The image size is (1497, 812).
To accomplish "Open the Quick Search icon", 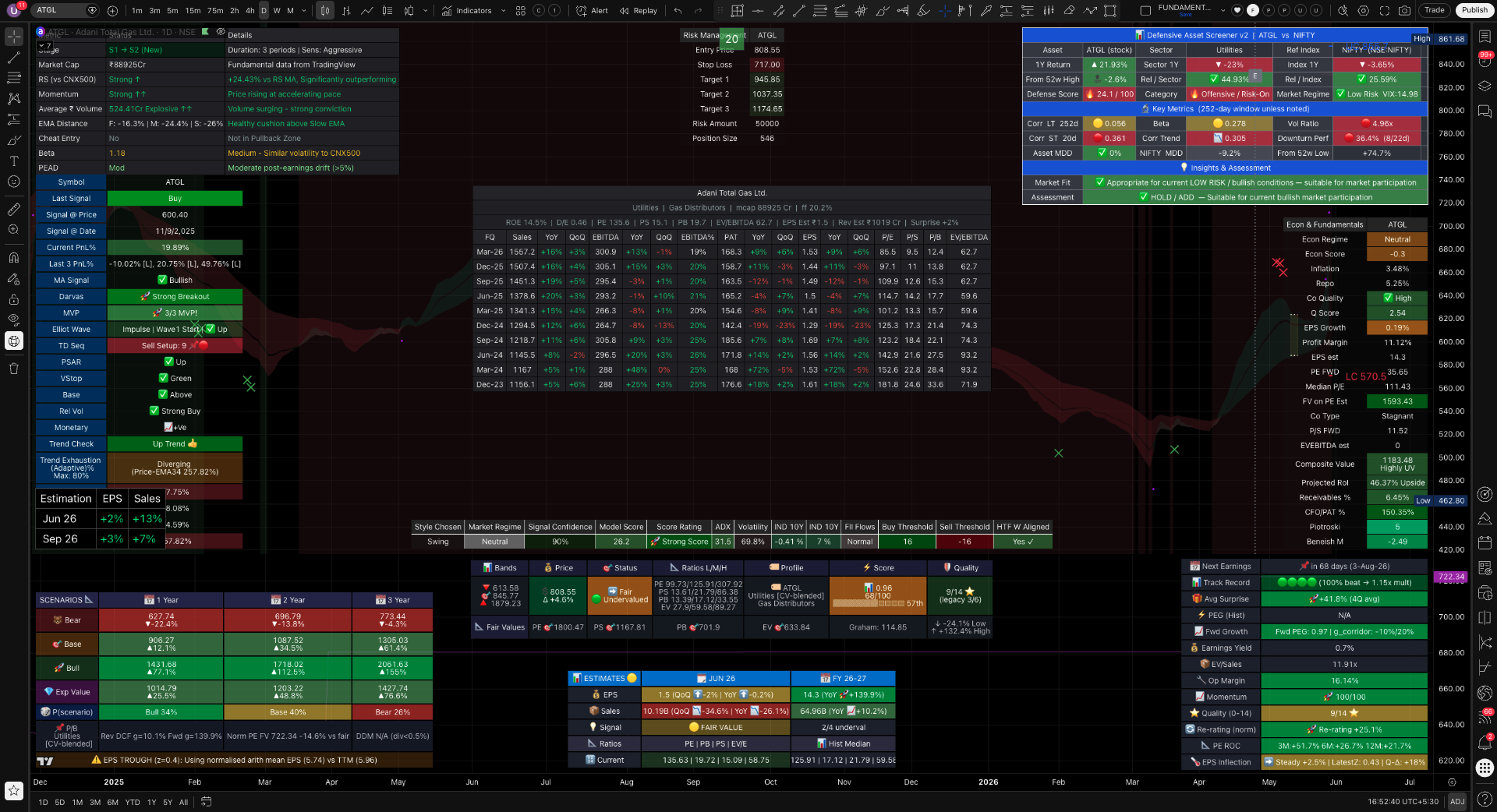I will click(1342, 11).
